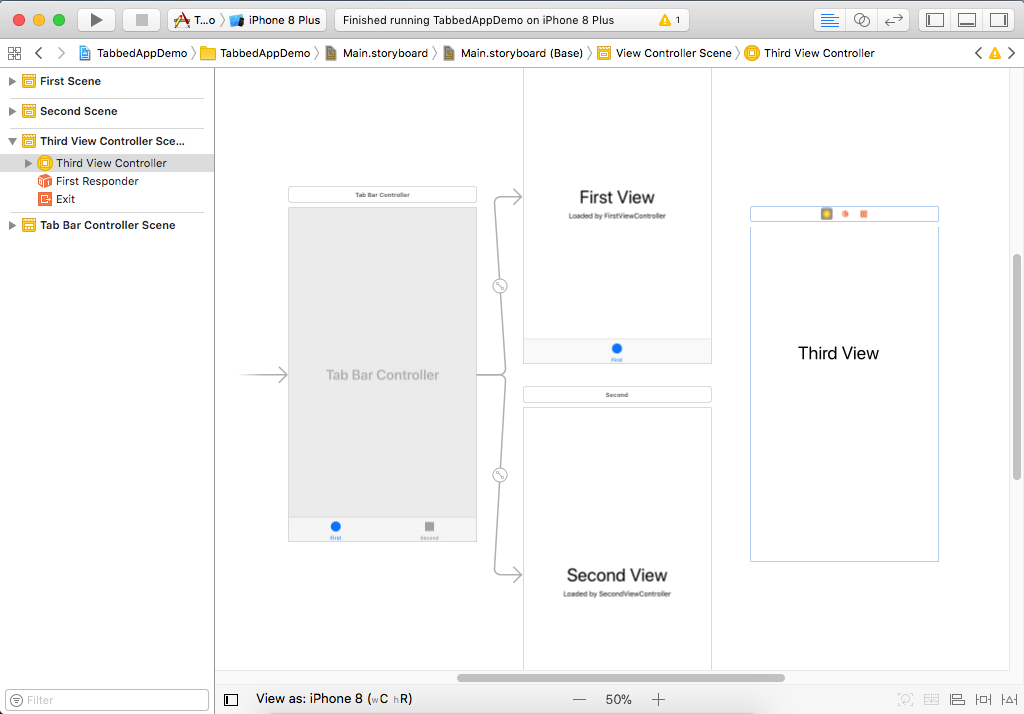The height and width of the screenshot is (714, 1024).
Task: Show the Standard editor
Action: point(829,20)
